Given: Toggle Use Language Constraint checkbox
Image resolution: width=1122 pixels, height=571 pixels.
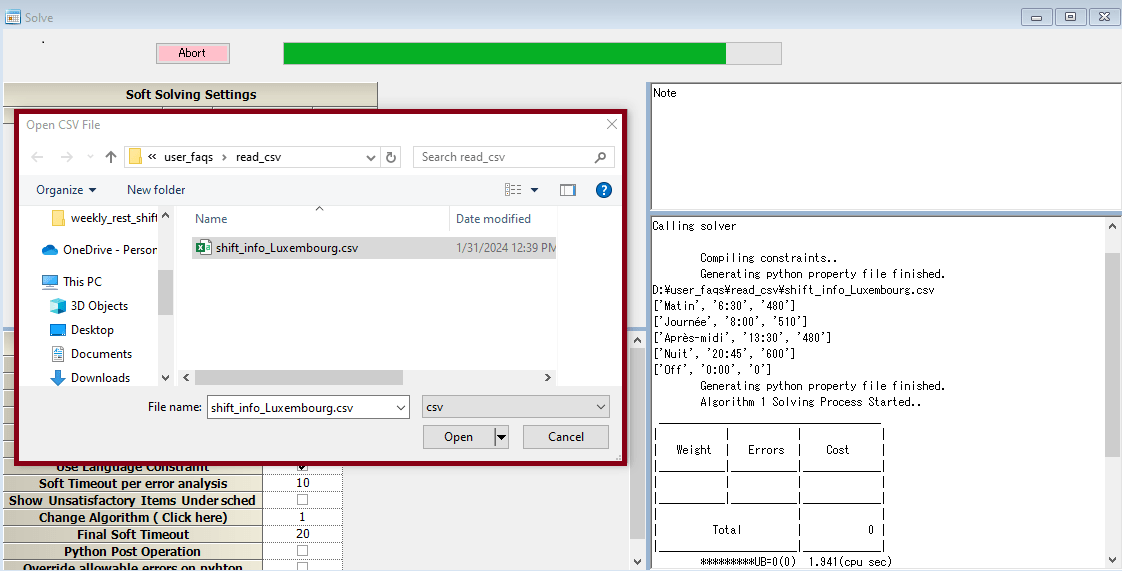Looking at the screenshot, I should [303, 467].
